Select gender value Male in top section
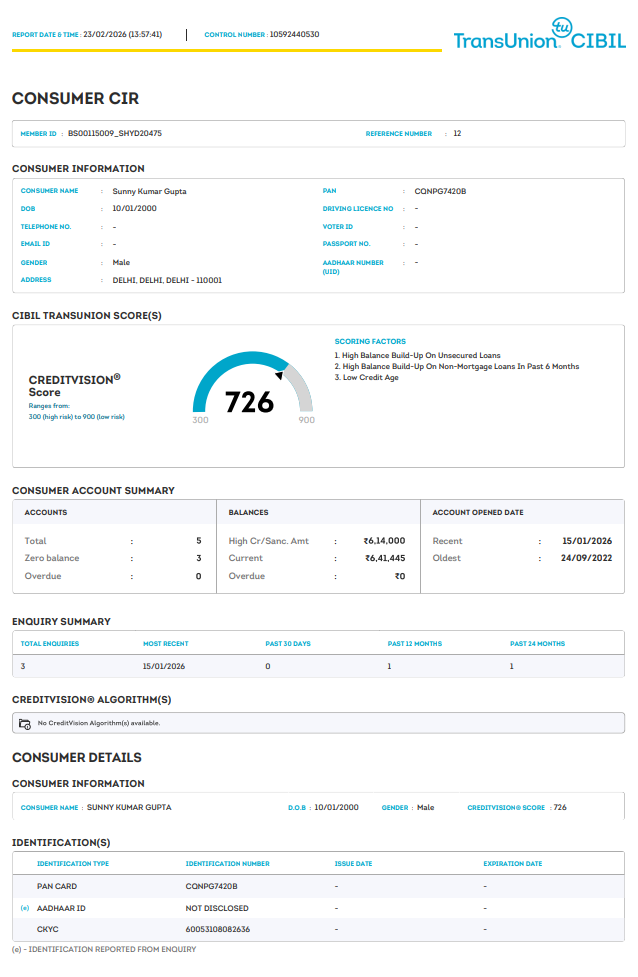 point(121,263)
